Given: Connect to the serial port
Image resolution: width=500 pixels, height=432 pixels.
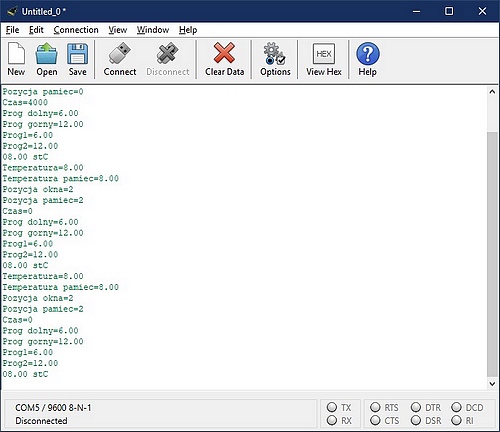Looking at the screenshot, I should pos(120,59).
